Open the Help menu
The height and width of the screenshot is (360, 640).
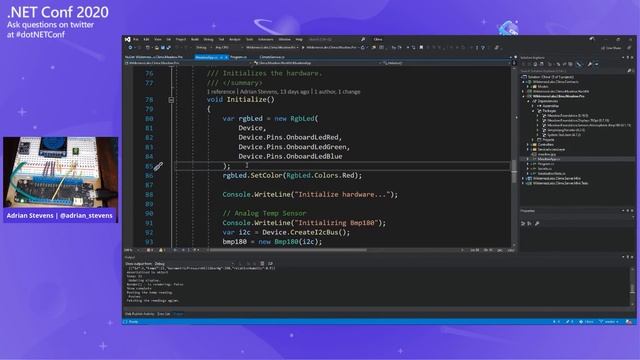[x=299, y=40]
